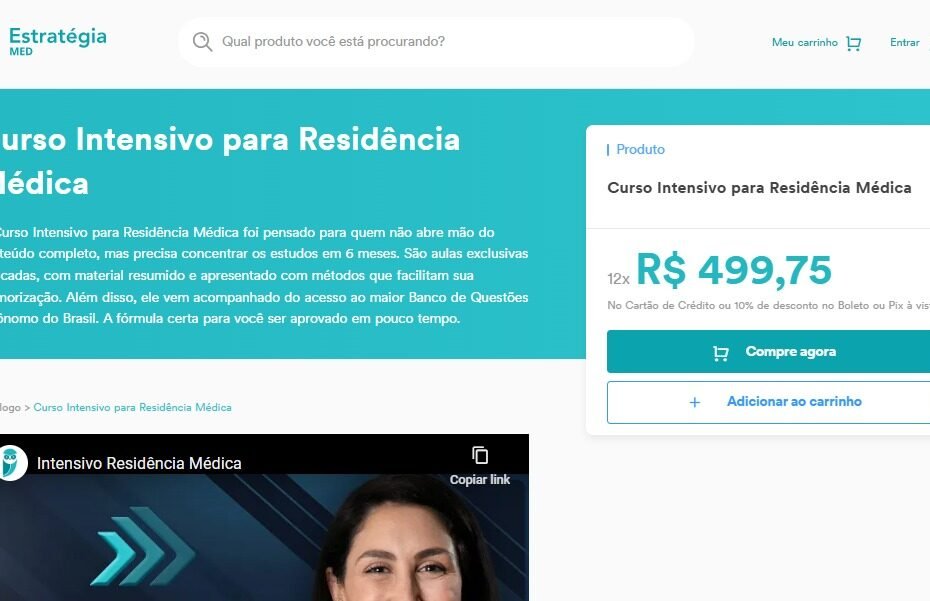This screenshot has width=930, height=601.
Task: Play the Intensivo Residência Médica video thumbnail
Action: pyautogui.click(x=264, y=517)
